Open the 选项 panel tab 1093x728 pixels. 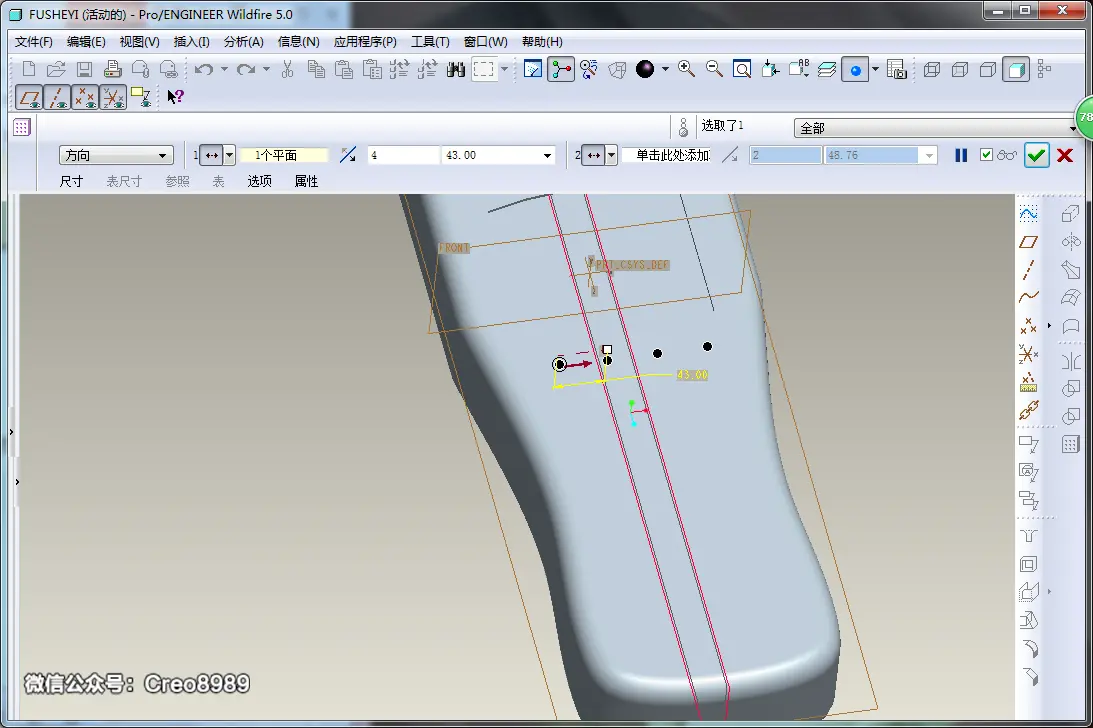(x=259, y=181)
